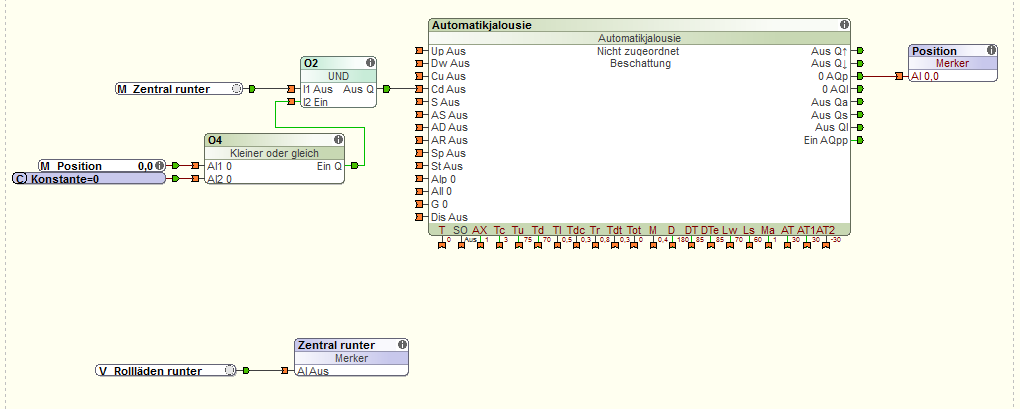Select the Up input connector of Automatikjalousie
The image size is (1020, 409).
(x=419, y=51)
